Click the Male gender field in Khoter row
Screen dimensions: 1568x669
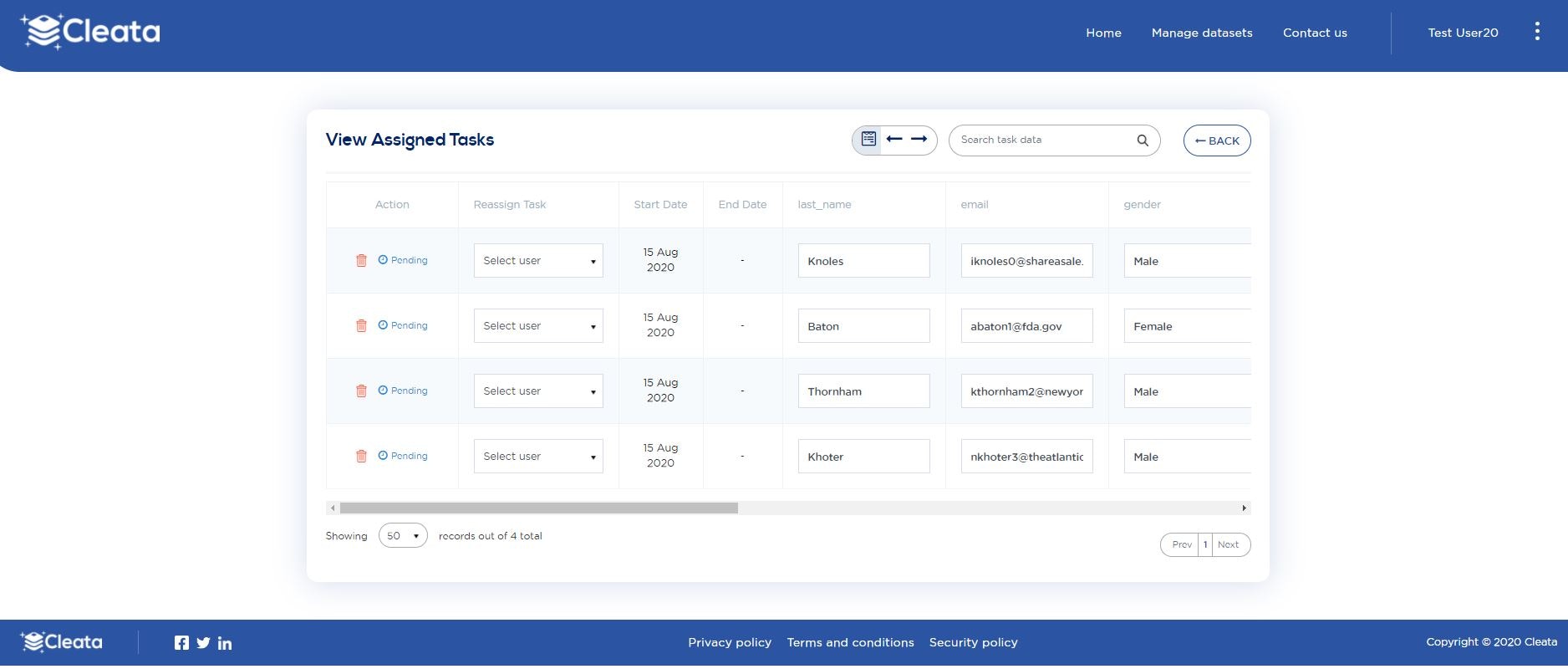coord(1188,457)
